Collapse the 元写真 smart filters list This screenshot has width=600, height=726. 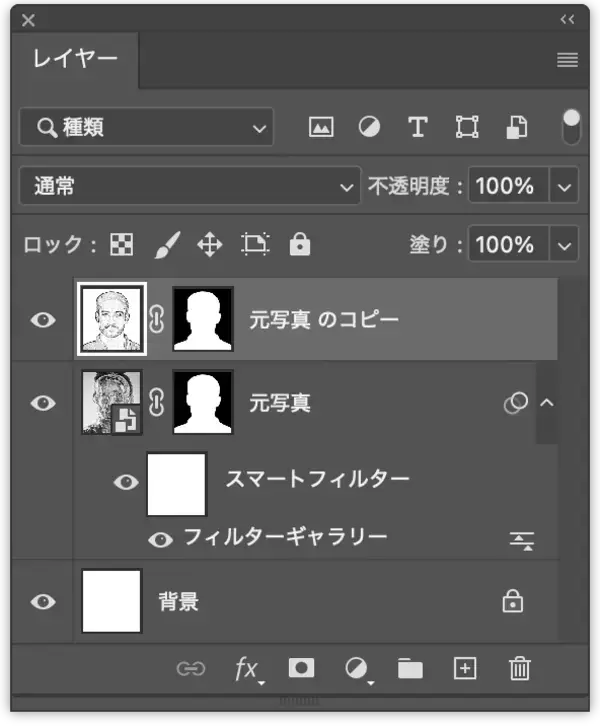[547, 402]
